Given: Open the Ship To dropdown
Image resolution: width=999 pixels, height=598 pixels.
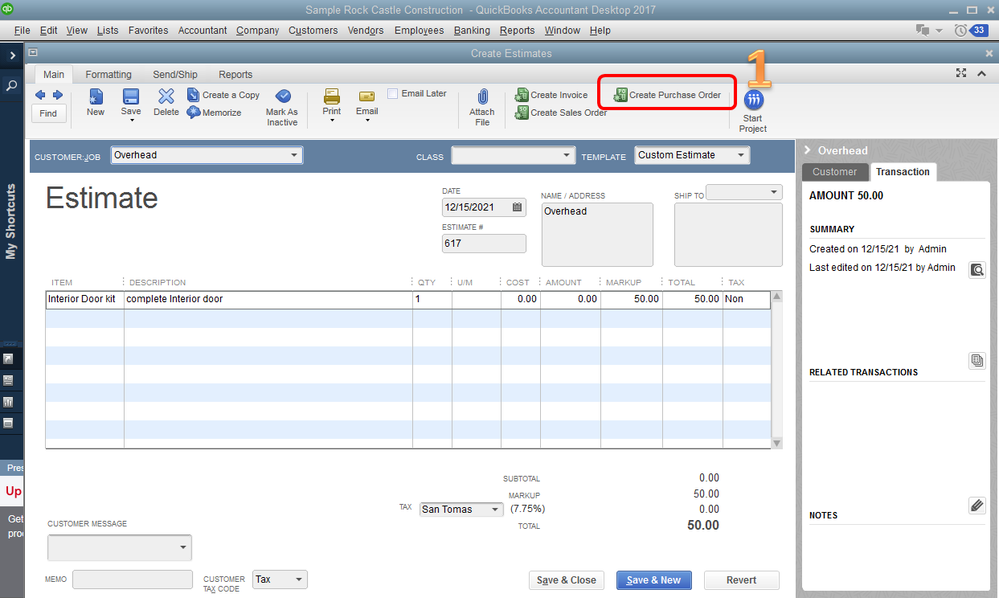Looking at the screenshot, I should pos(773,192).
